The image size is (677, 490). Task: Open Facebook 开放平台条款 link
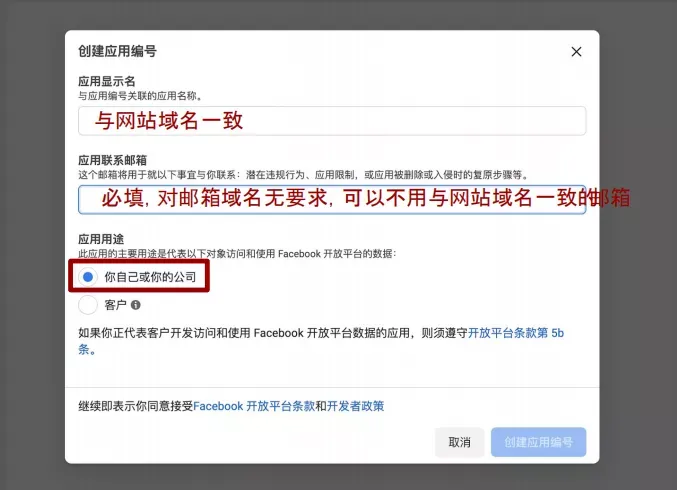[x=254, y=406]
